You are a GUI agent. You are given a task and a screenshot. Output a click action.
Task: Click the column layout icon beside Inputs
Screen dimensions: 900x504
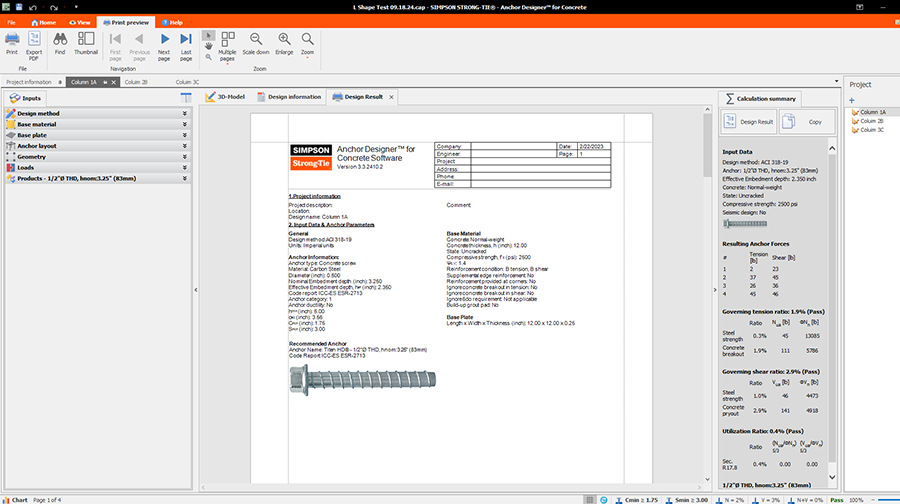[x=185, y=98]
